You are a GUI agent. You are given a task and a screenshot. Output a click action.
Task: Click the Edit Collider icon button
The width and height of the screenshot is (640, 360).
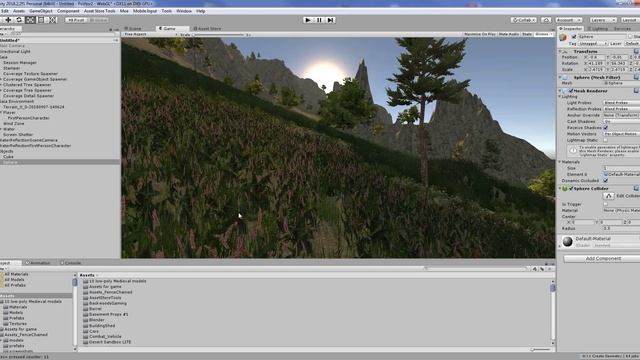(609, 196)
